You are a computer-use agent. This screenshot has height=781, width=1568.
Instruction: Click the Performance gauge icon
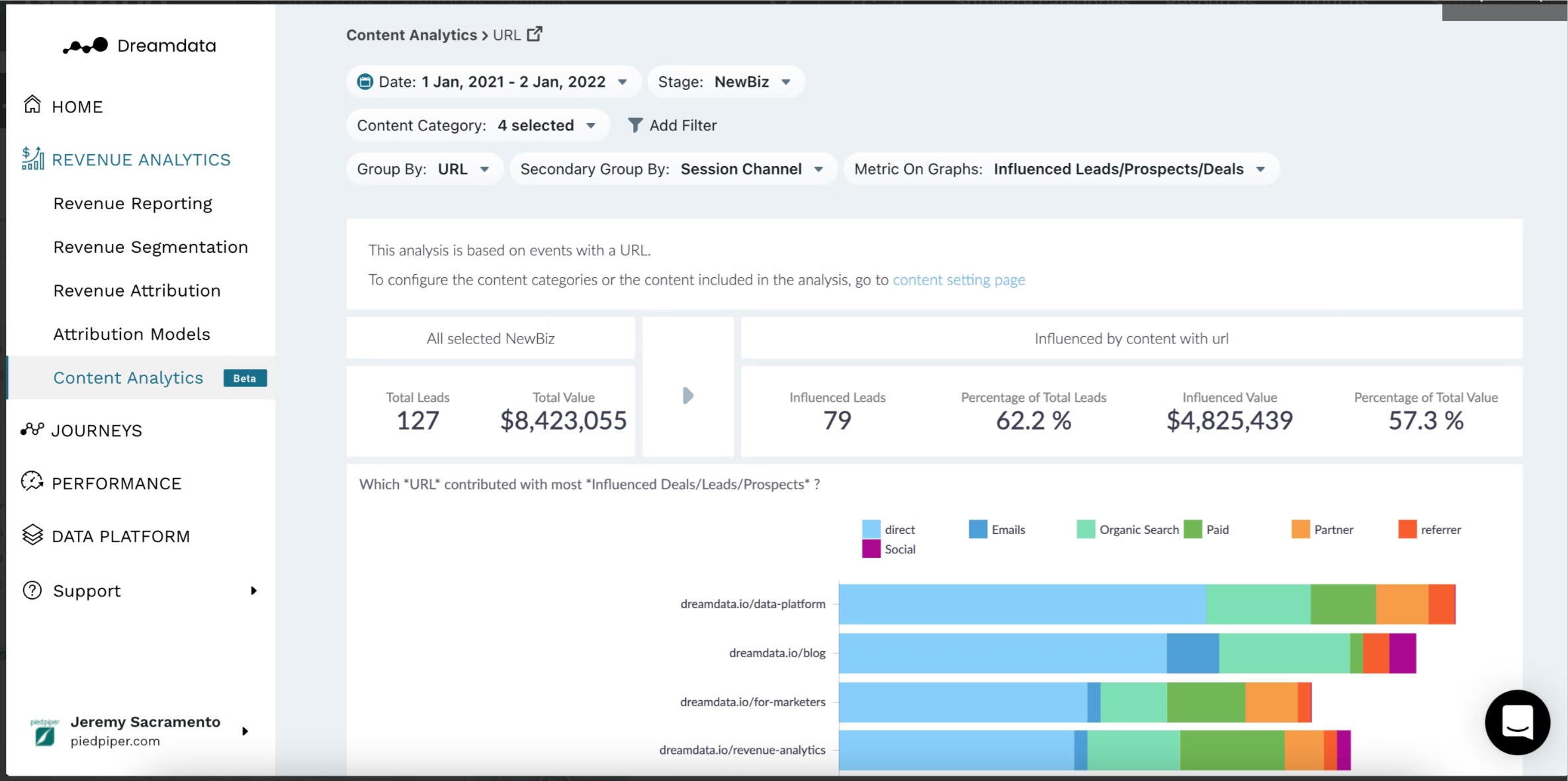click(32, 482)
